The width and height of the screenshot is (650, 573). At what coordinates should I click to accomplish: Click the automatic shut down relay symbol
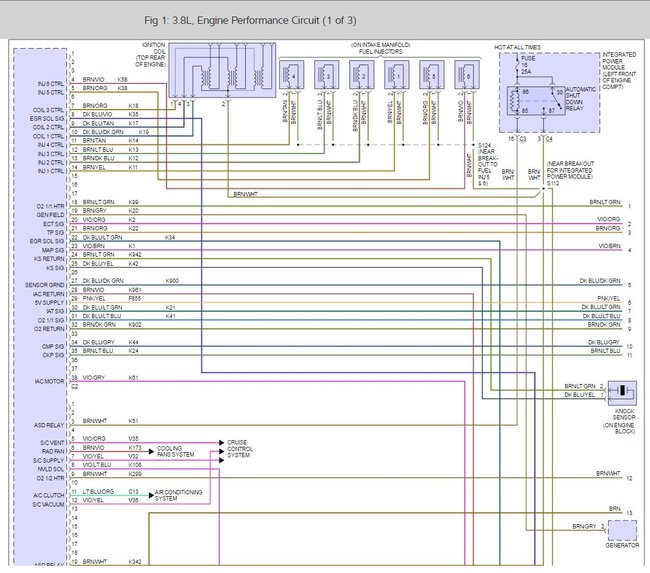coord(537,100)
